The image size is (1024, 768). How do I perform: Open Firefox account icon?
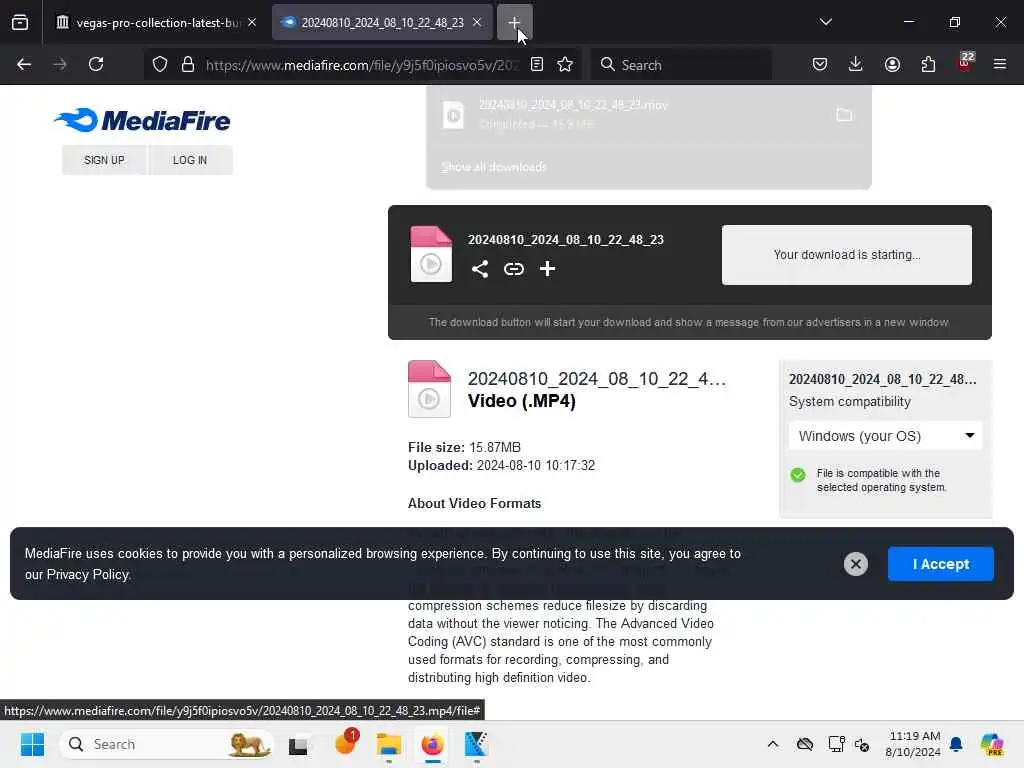(x=892, y=64)
